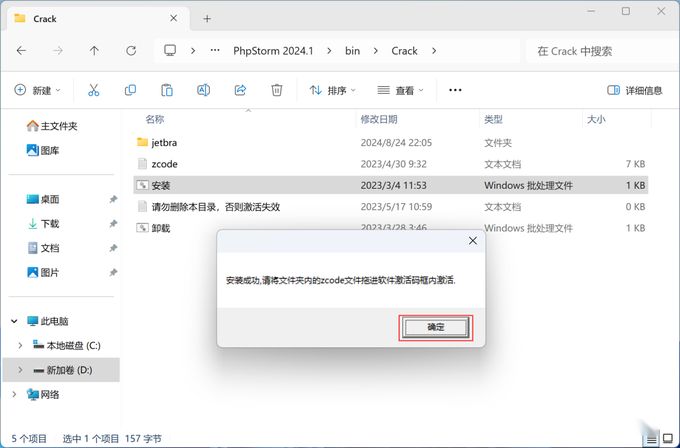Click the address bar ellipsis

click(215, 51)
